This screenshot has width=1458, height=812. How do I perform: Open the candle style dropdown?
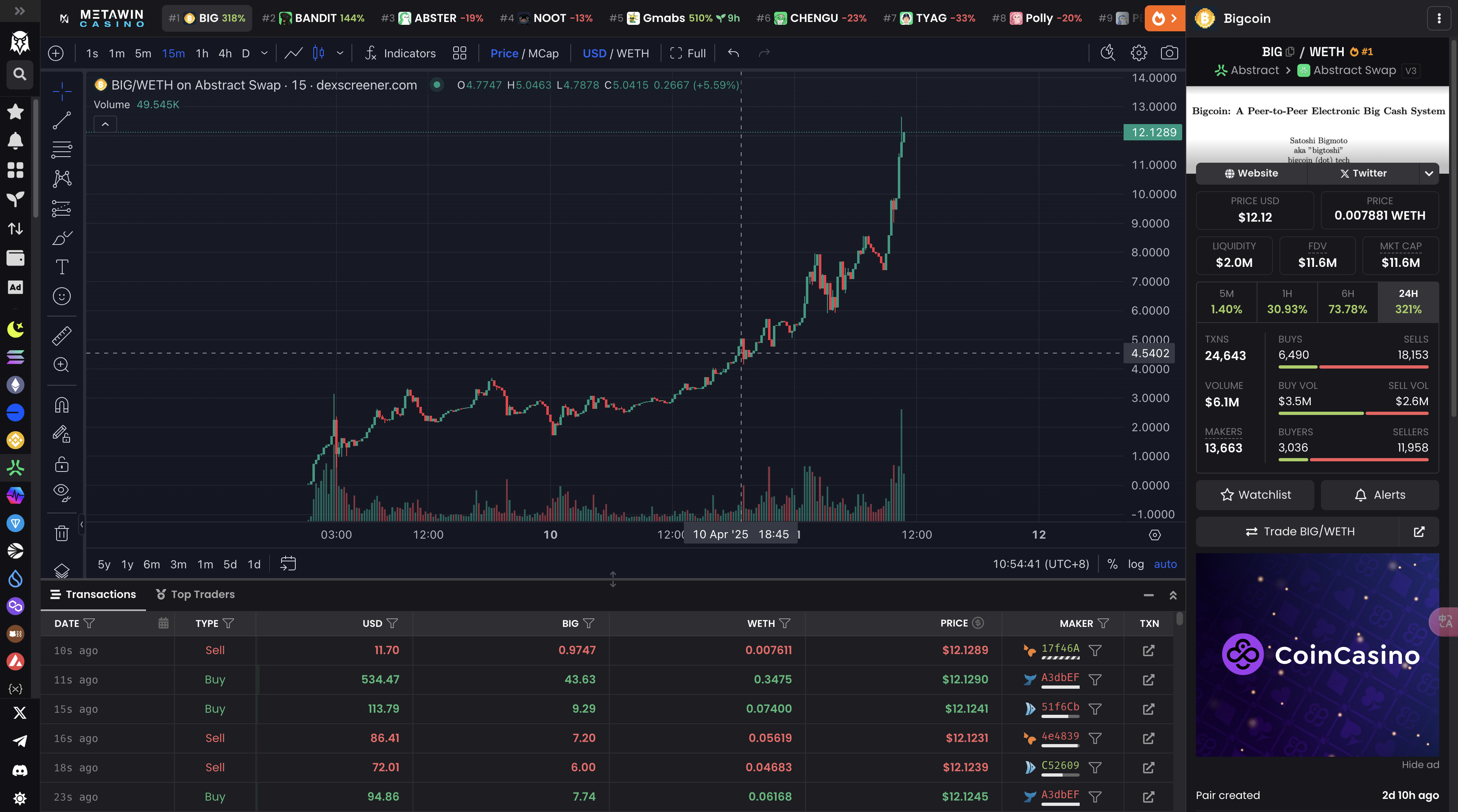click(x=340, y=52)
